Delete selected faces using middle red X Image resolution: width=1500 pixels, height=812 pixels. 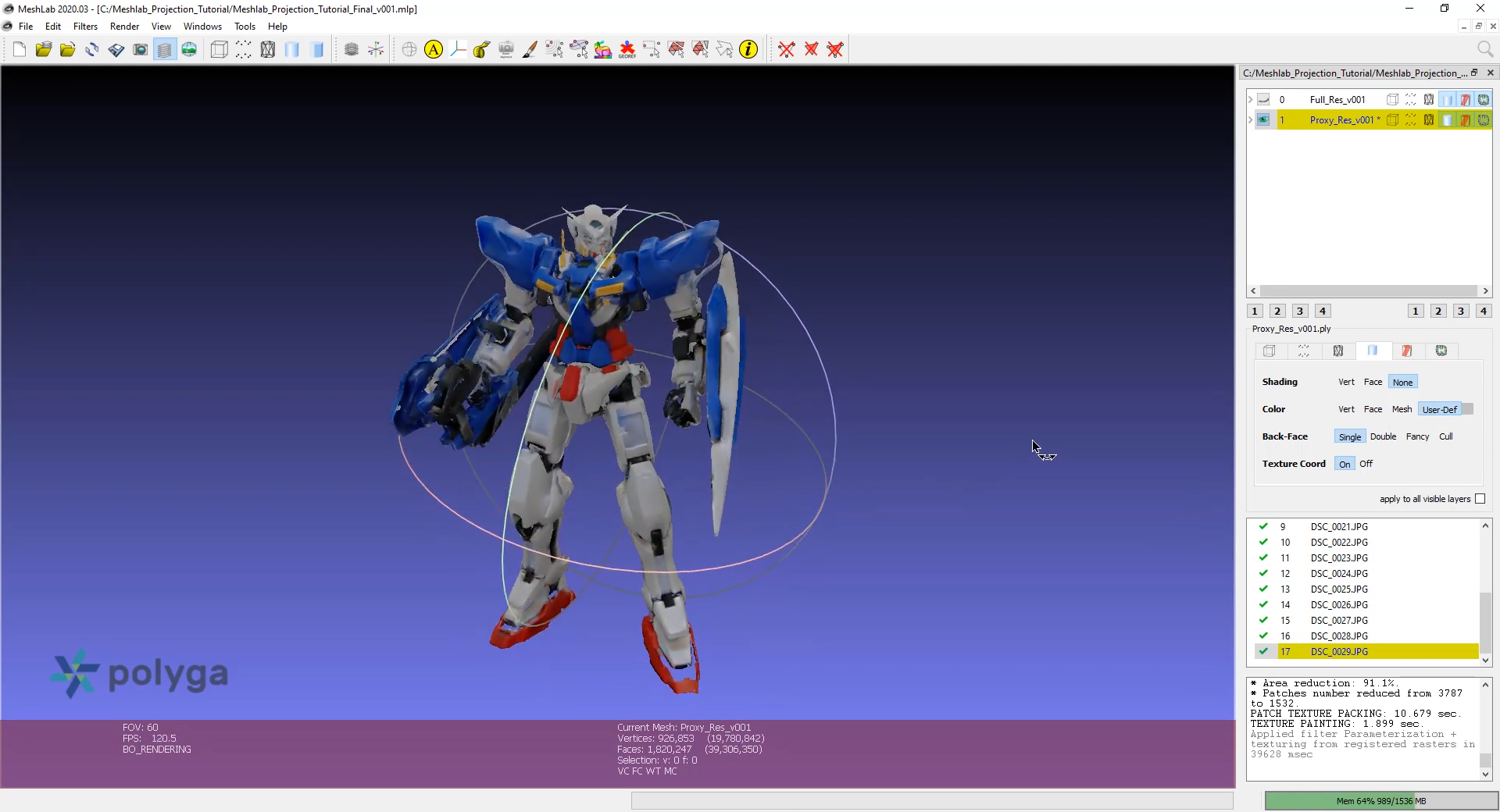(x=811, y=50)
